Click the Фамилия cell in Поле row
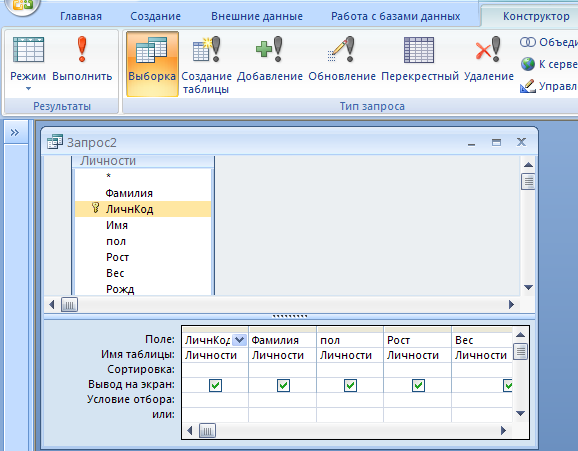The image size is (578, 451). point(282,340)
